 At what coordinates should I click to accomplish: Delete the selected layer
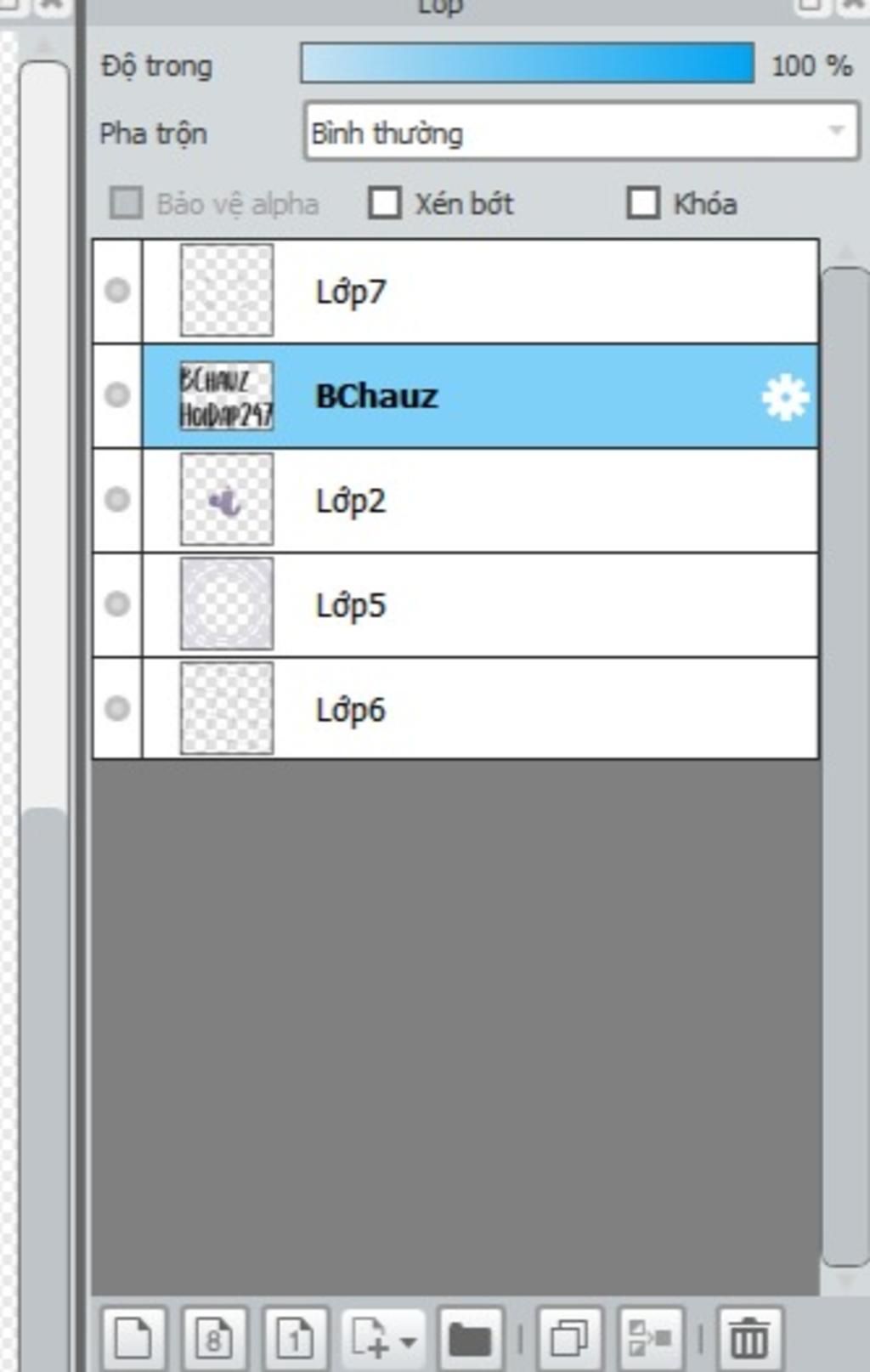point(749,1337)
